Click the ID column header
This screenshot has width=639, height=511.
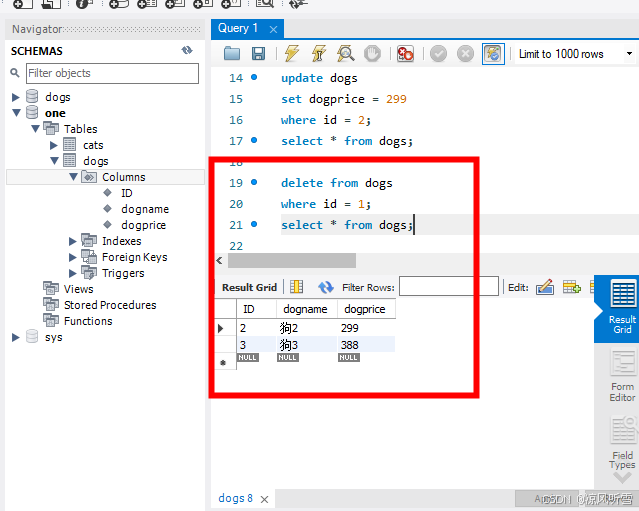pyautogui.click(x=256, y=309)
